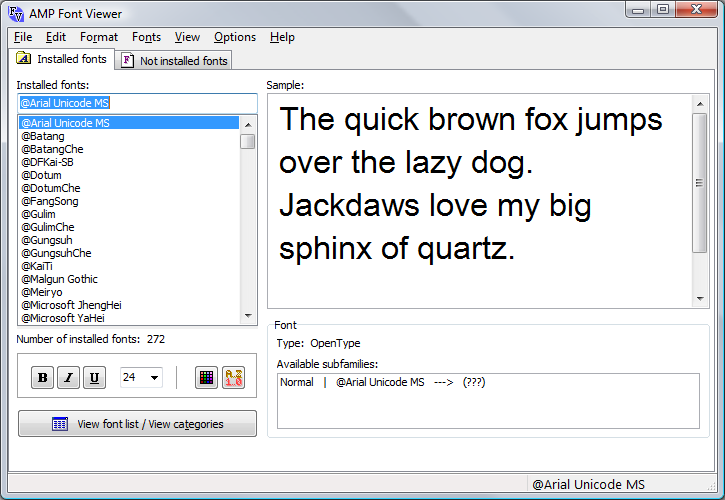Click the sample text scrollbar down arrow
The height and width of the screenshot is (500, 725).
point(701,300)
